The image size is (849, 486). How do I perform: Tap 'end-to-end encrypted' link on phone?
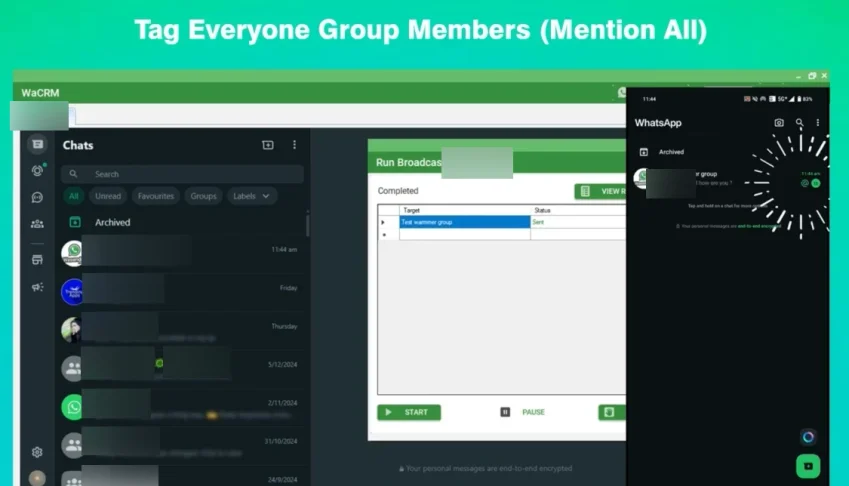tap(759, 226)
